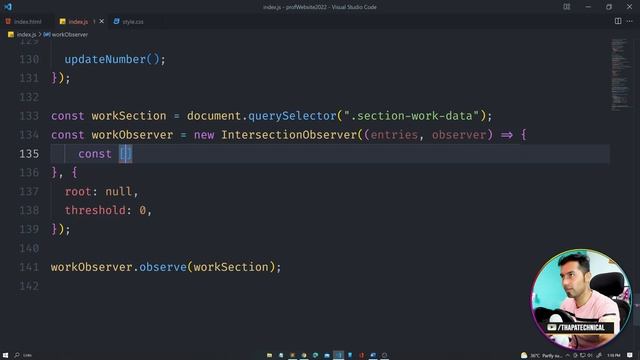Click line number 141 in gutter

click(x=29, y=267)
